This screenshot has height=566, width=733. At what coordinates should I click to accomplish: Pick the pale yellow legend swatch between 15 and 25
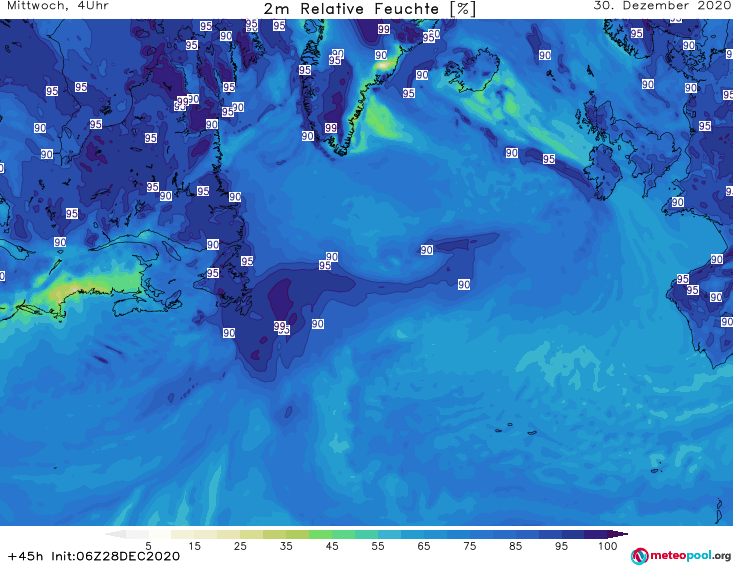tap(206, 534)
